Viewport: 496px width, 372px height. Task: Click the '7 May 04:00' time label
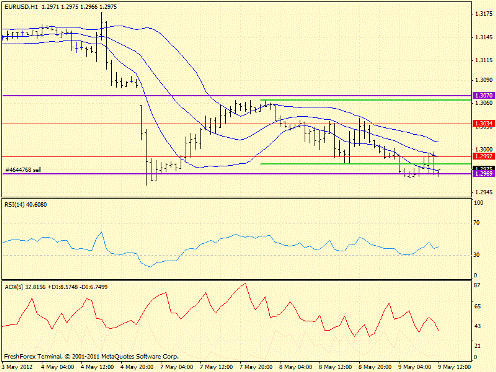(177, 367)
